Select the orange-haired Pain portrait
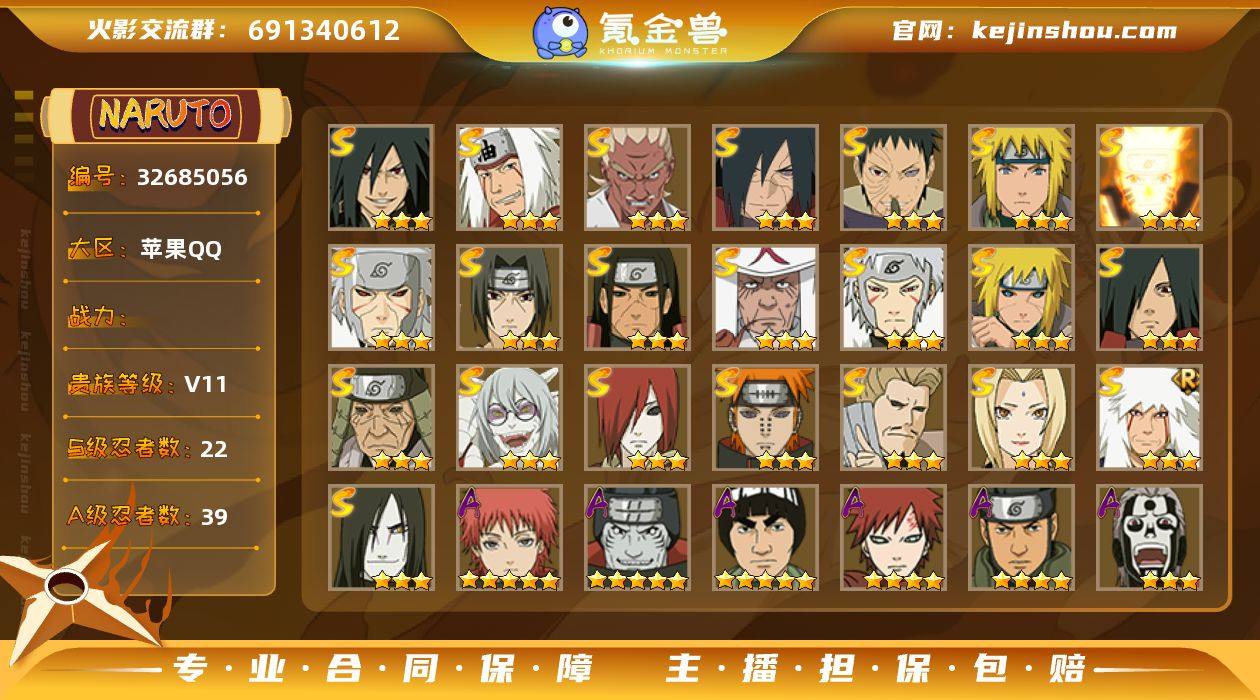The height and width of the screenshot is (700, 1260). 766,418
